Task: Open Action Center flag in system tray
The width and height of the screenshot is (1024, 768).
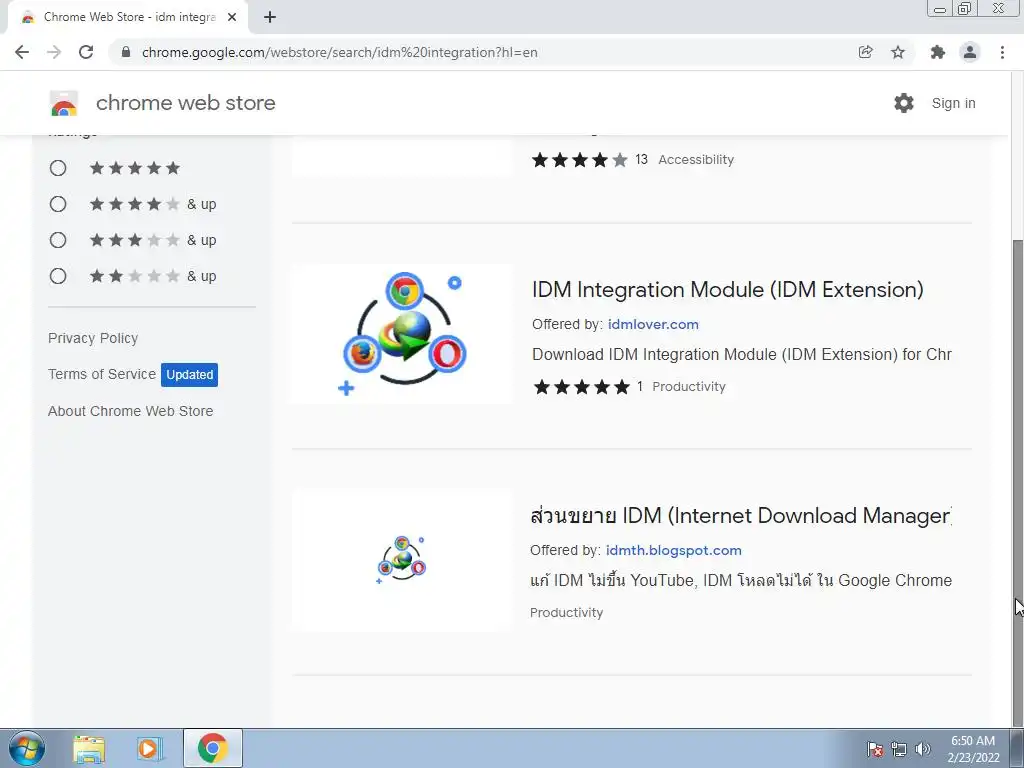Action: click(875, 749)
